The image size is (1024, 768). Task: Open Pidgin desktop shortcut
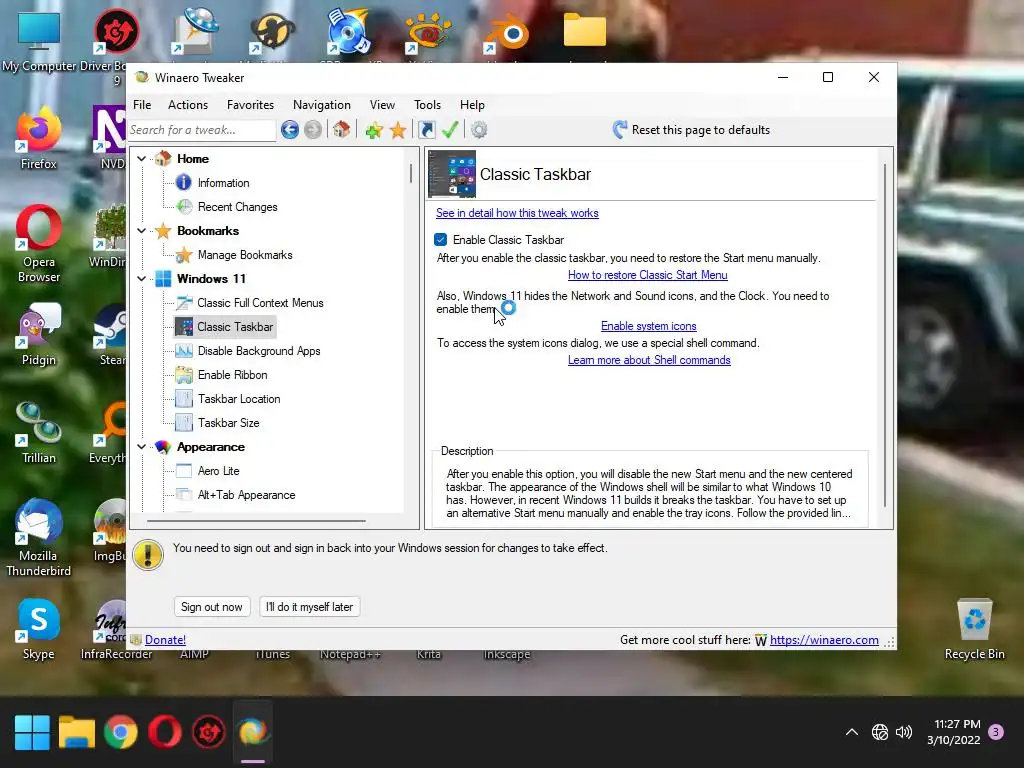[39, 334]
